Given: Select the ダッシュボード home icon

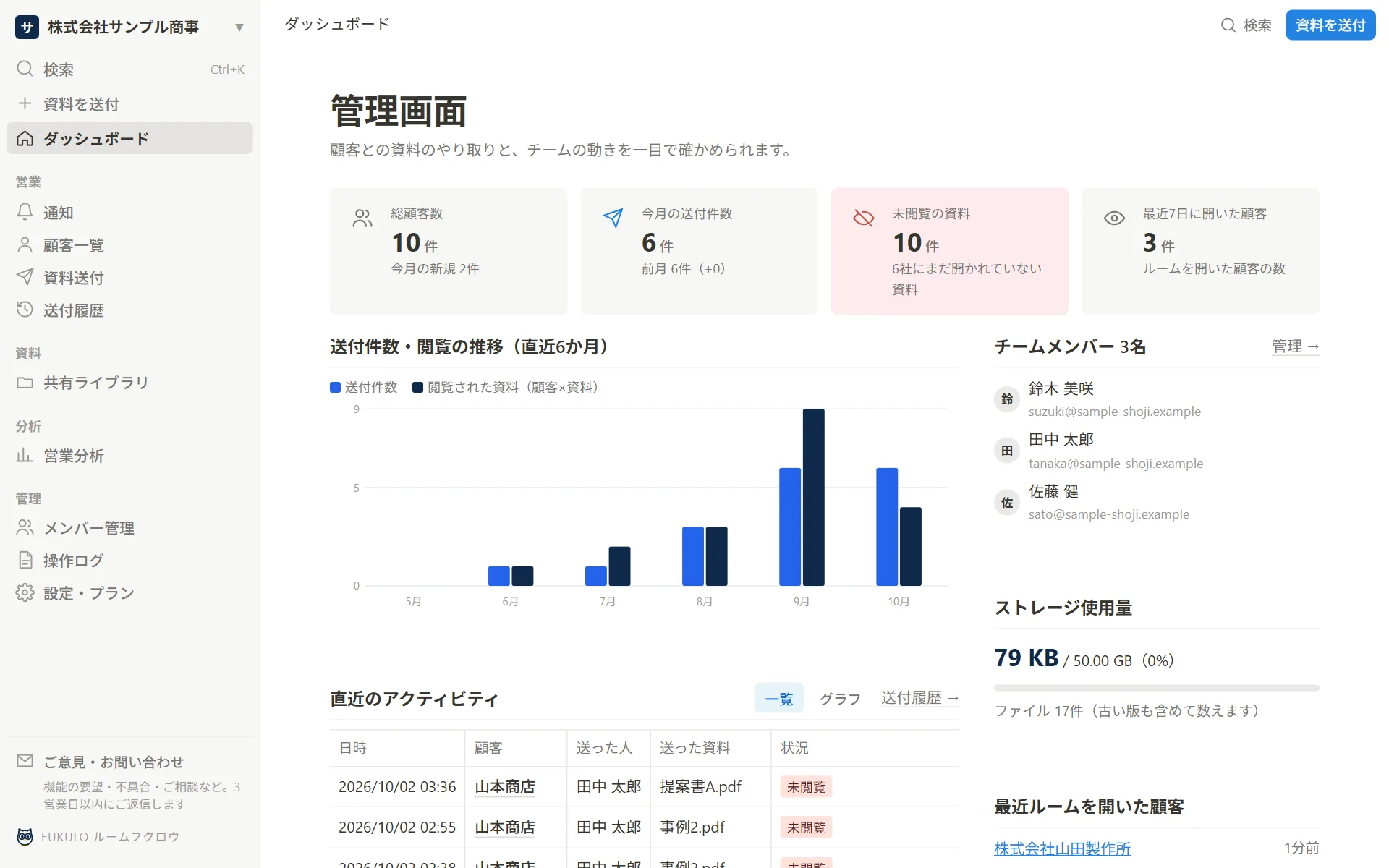Looking at the screenshot, I should point(25,138).
